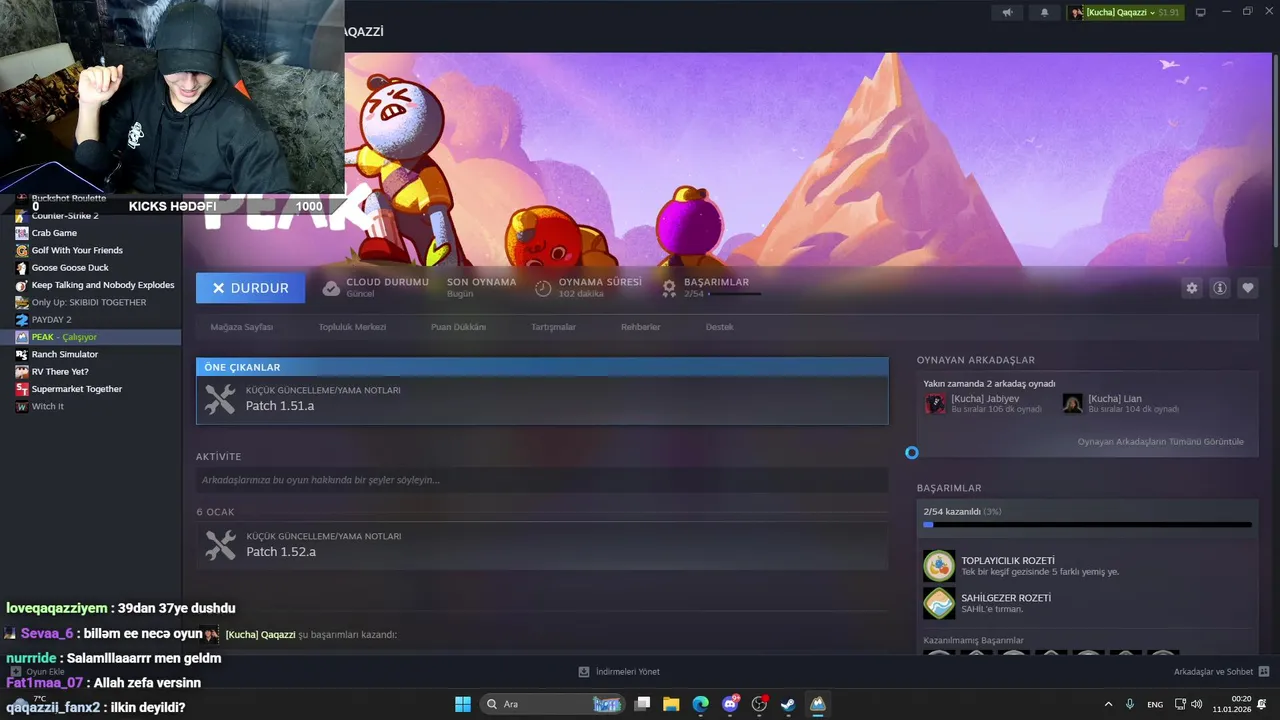Select Crab Game in the library list
1280x720 pixels.
coord(54,233)
